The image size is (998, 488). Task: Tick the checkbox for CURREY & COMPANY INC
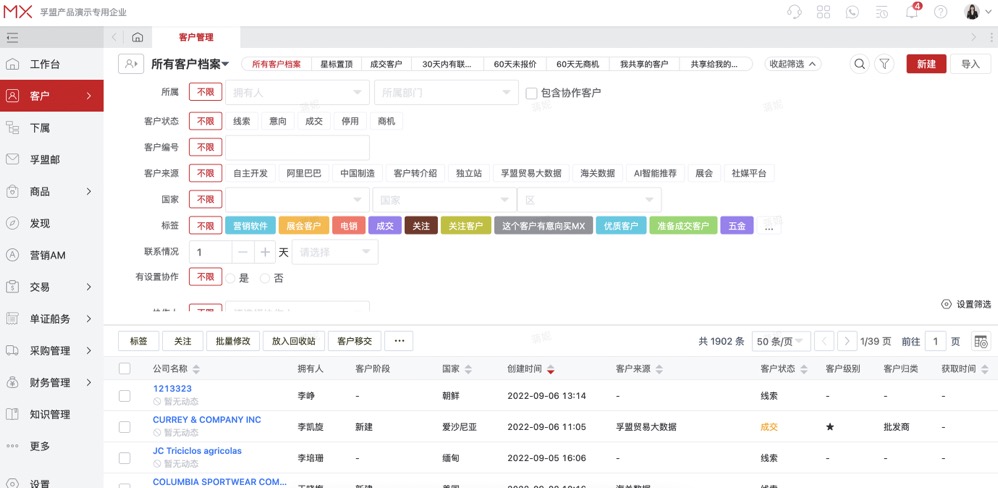pos(125,427)
